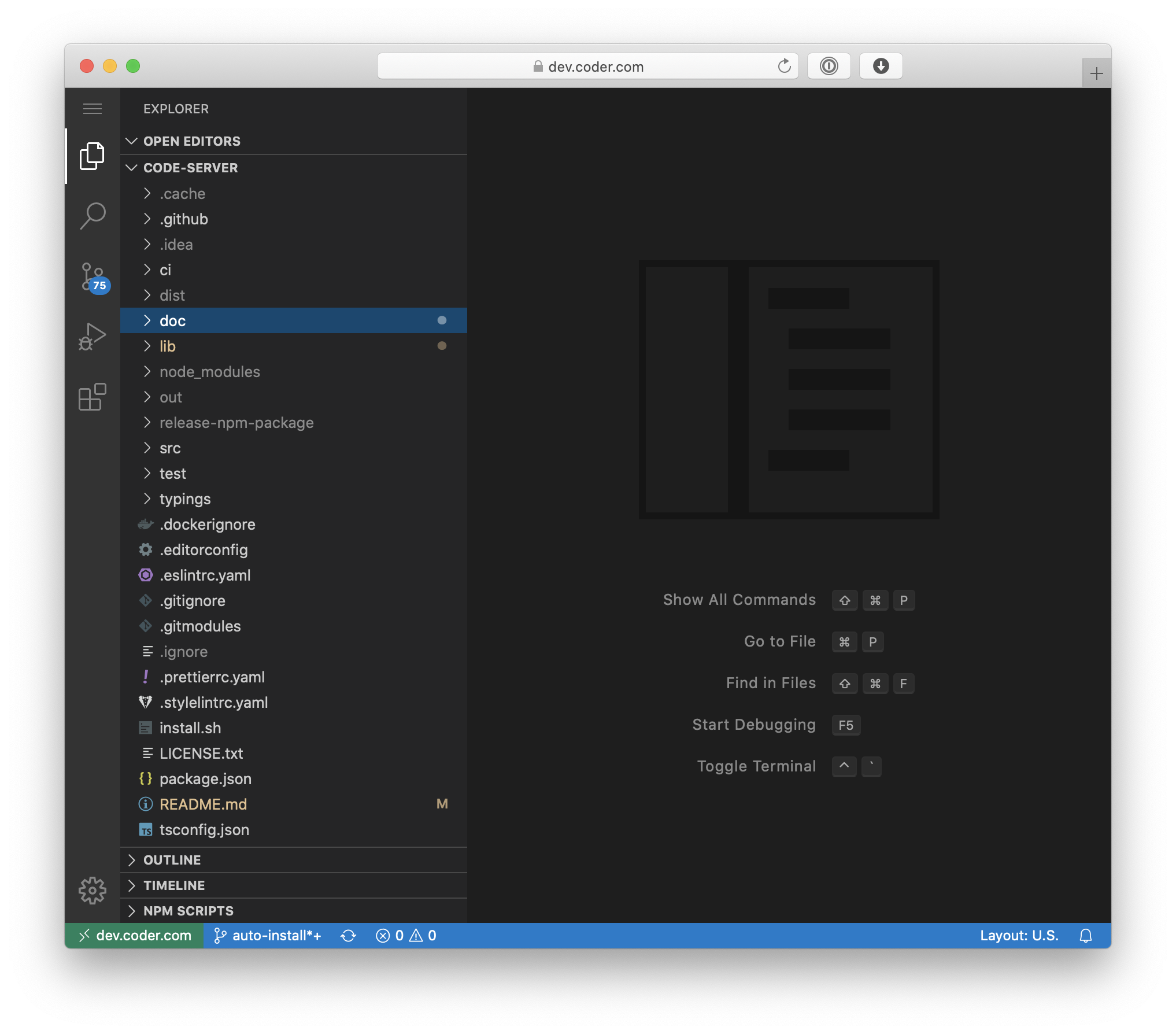Screen dimensions: 1176x1034
Task: Click Show All Commands keyboard shortcut
Action: tap(873, 599)
